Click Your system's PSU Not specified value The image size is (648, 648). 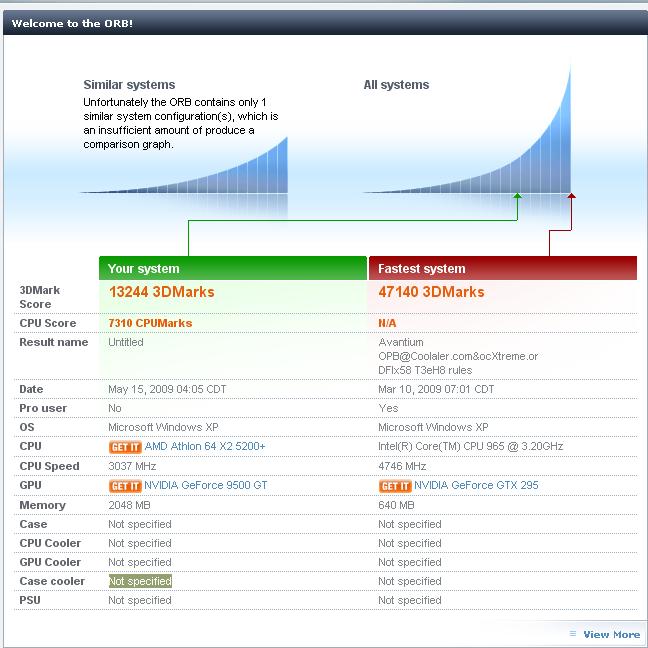[x=140, y=600]
